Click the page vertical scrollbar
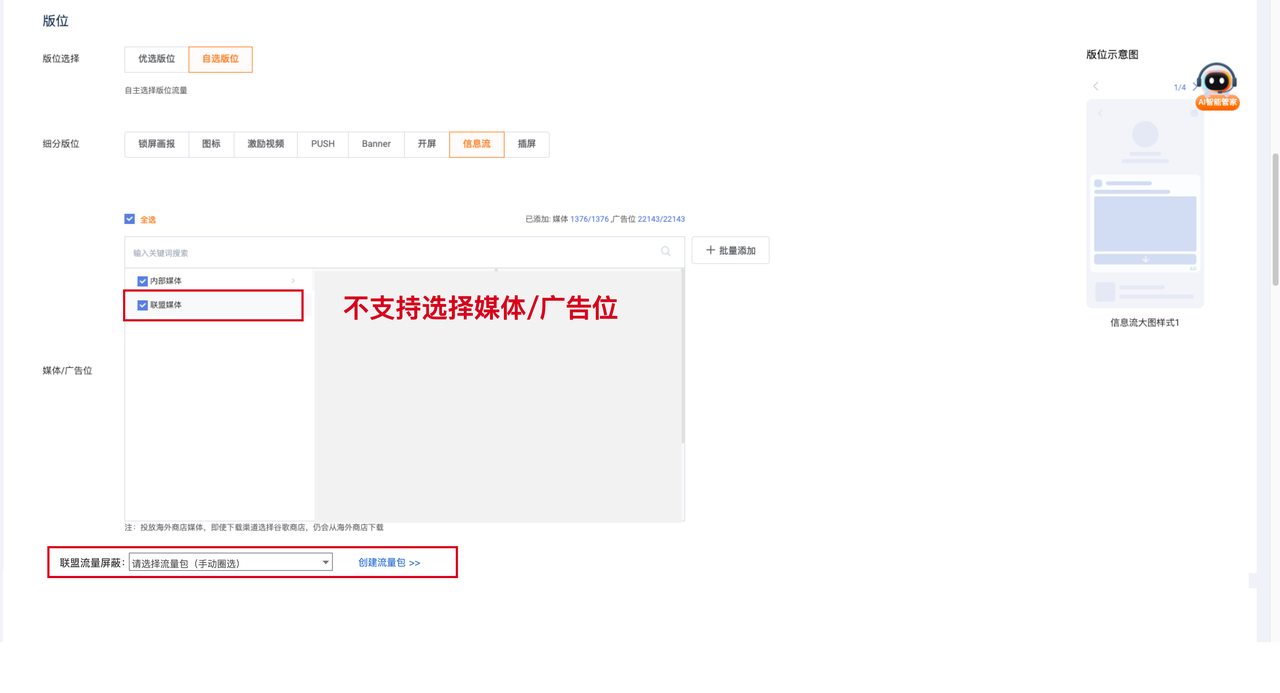This screenshot has height=693, width=1280. 1274,220
